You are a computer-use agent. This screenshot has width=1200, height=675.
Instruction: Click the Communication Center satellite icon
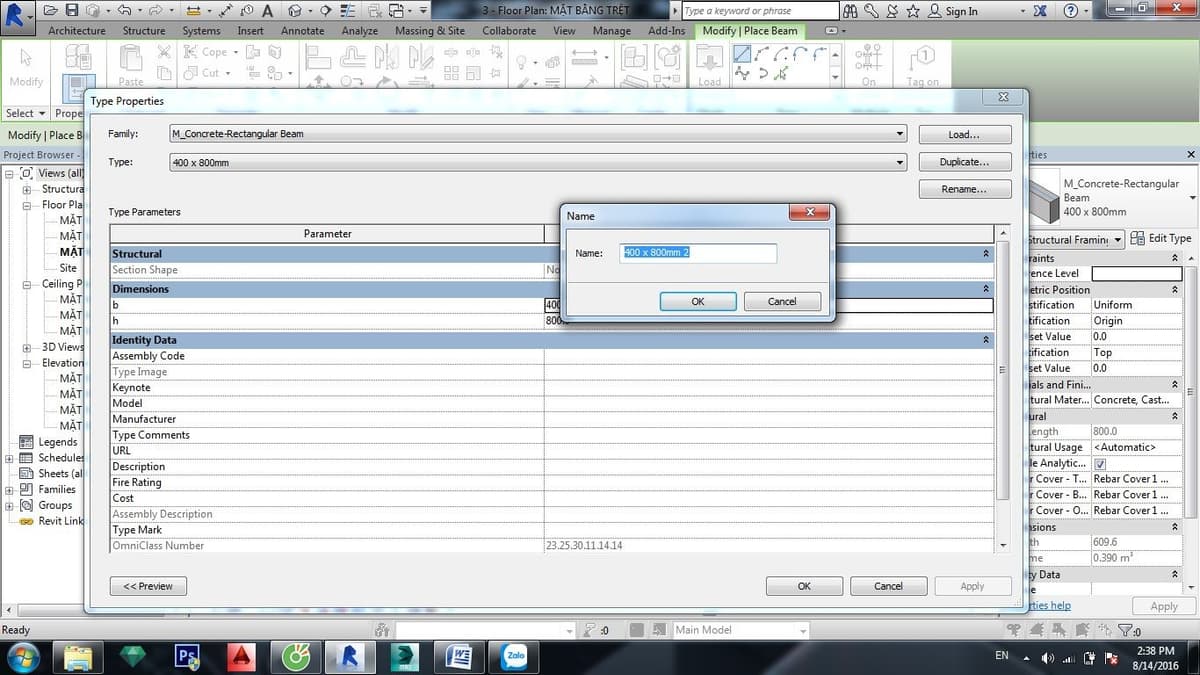[x=892, y=11]
